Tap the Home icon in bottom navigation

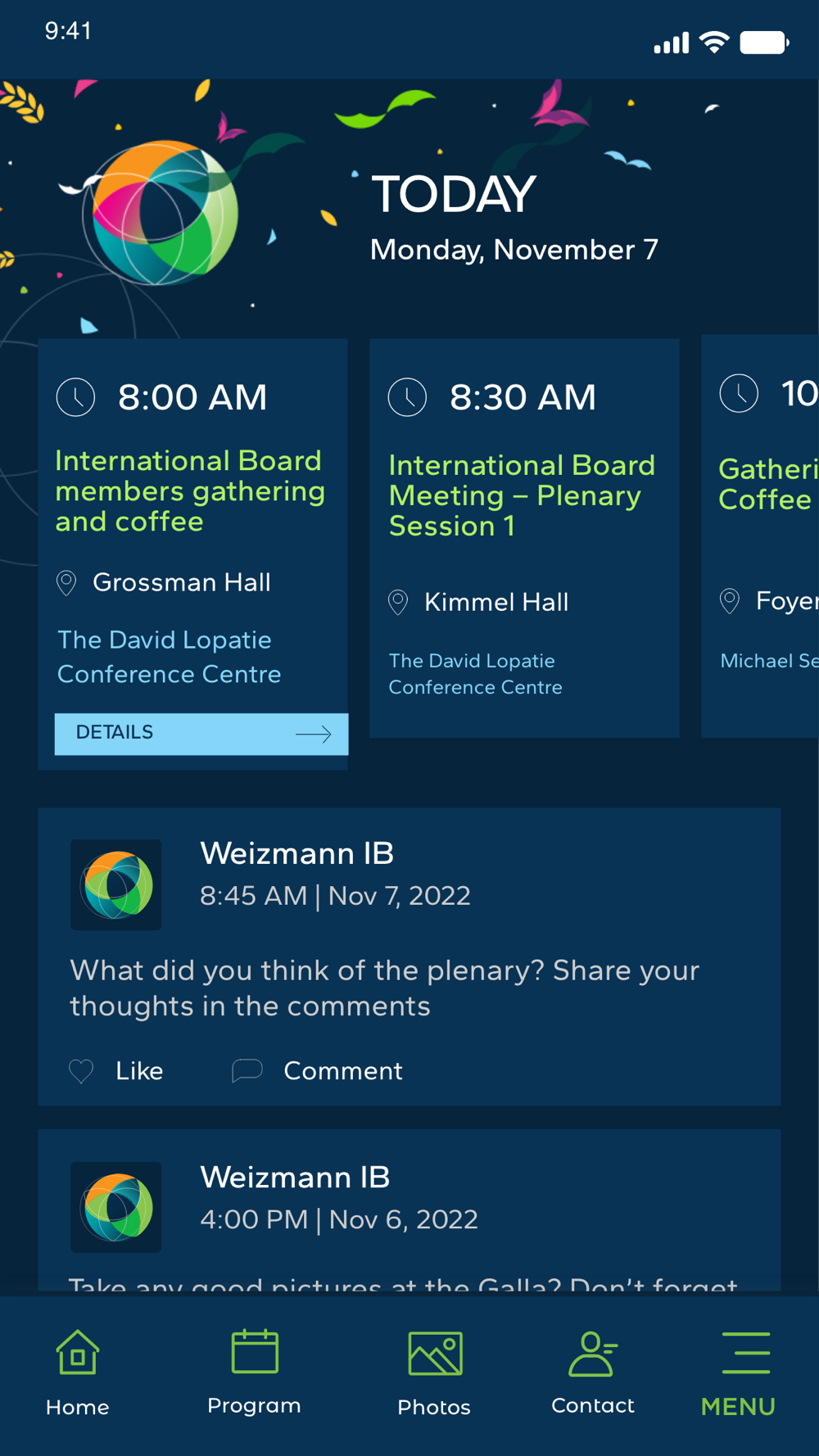[78, 1353]
